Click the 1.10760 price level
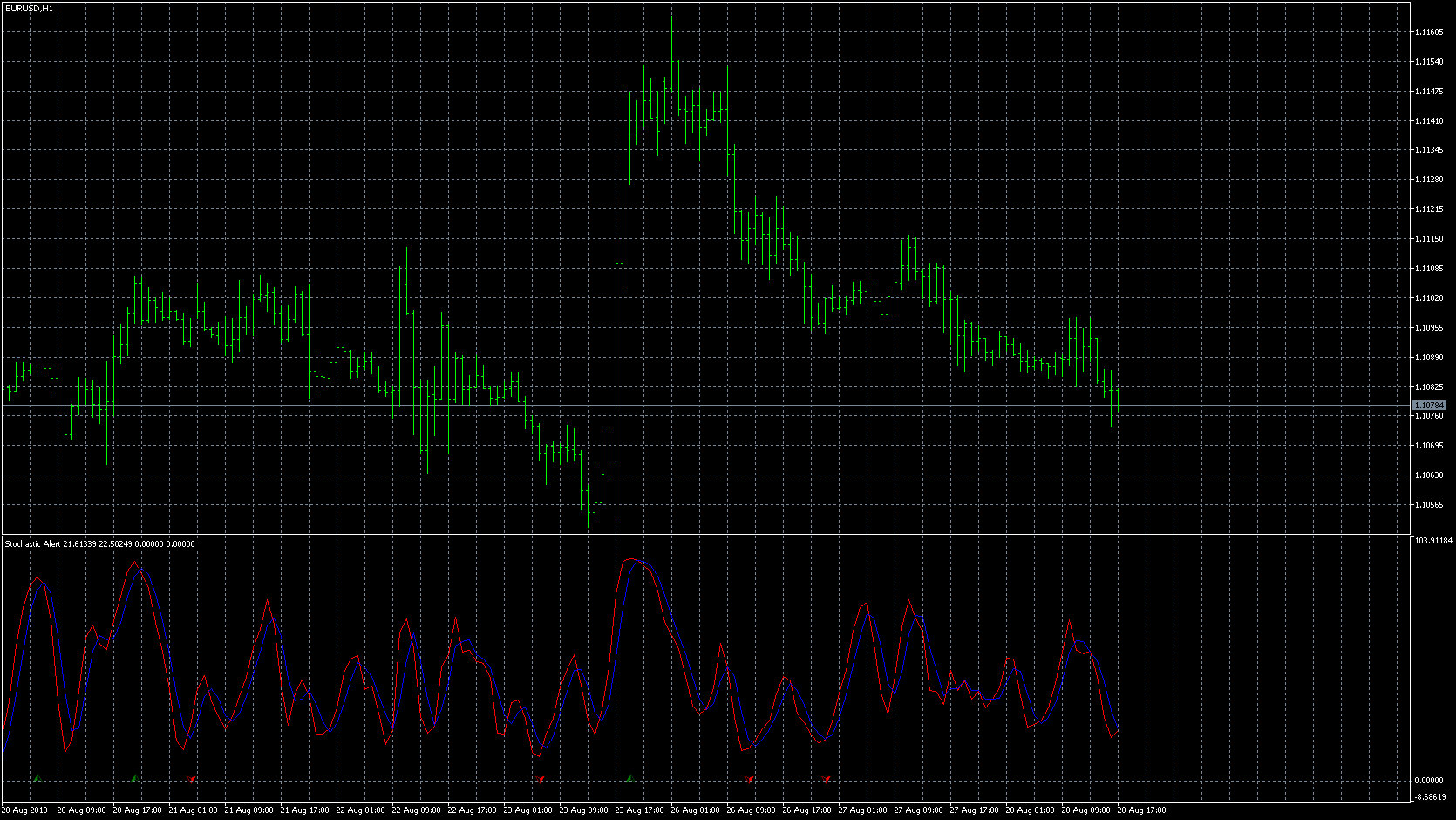This screenshot has height=820, width=1456. 1428,416
